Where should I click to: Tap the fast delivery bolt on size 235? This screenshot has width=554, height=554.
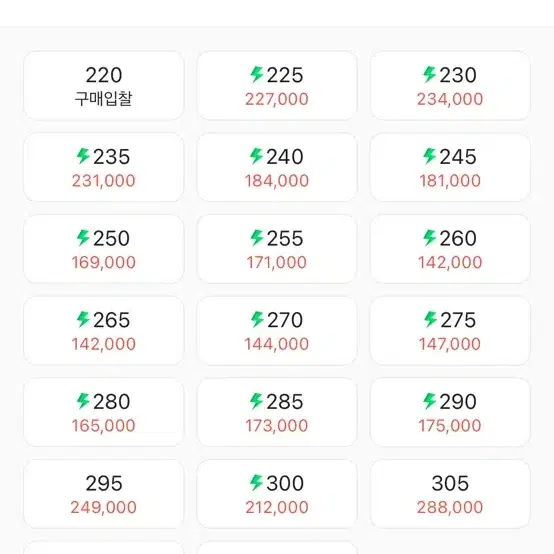(x=83, y=156)
